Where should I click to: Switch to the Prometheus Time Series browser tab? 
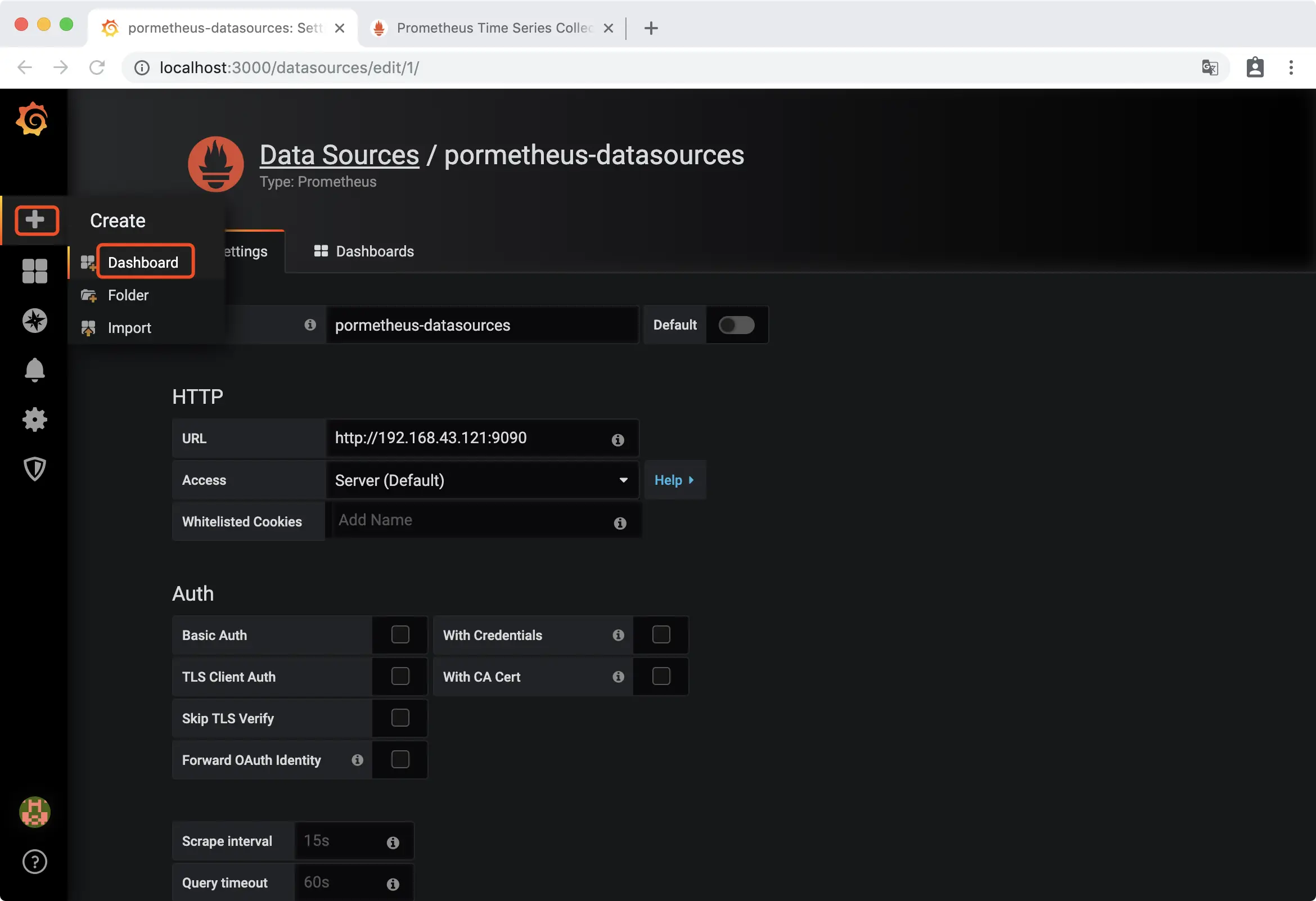point(494,28)
